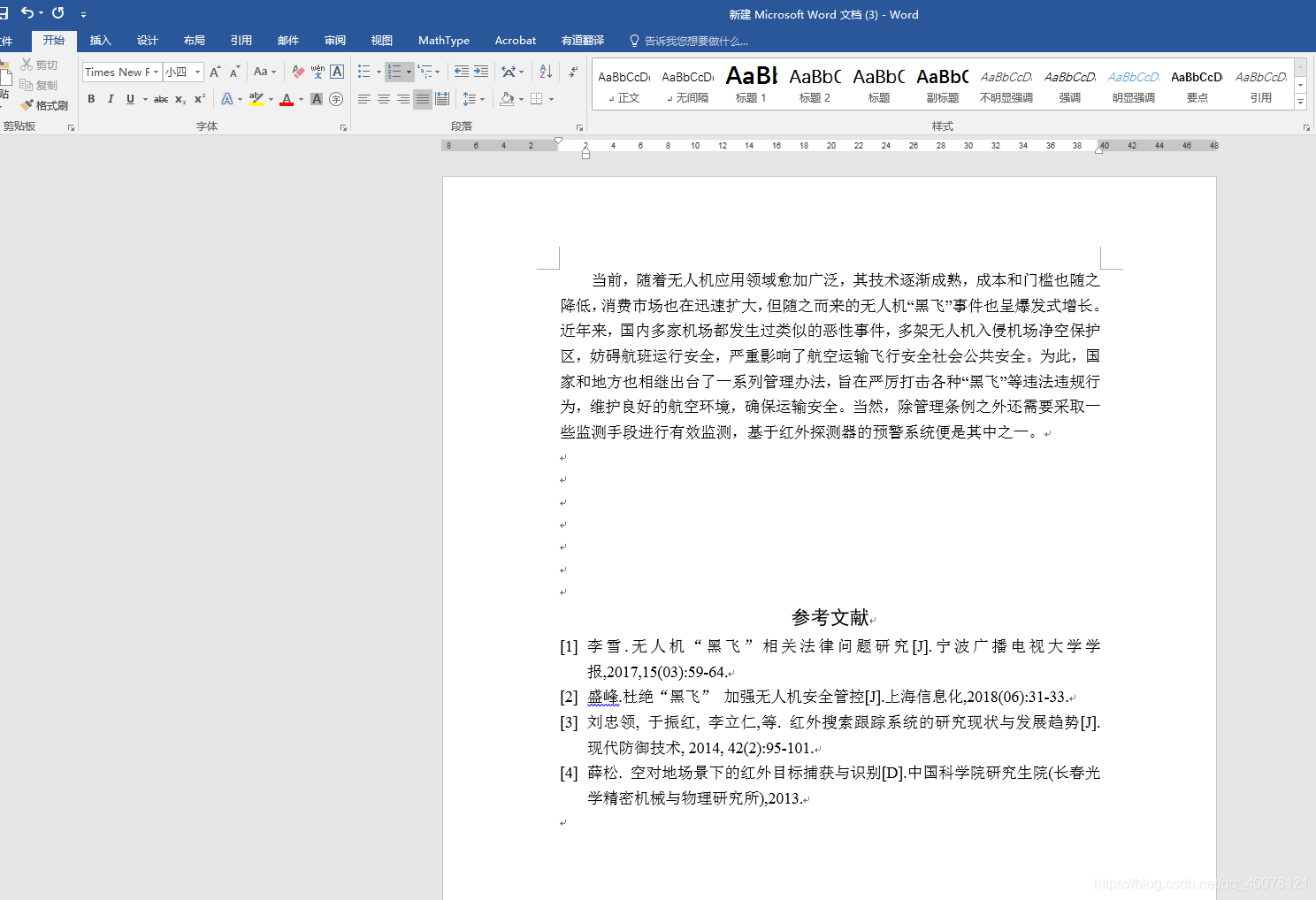Screen dimensions: 1316x900
Task: Align text right
Action: point(403,99)
